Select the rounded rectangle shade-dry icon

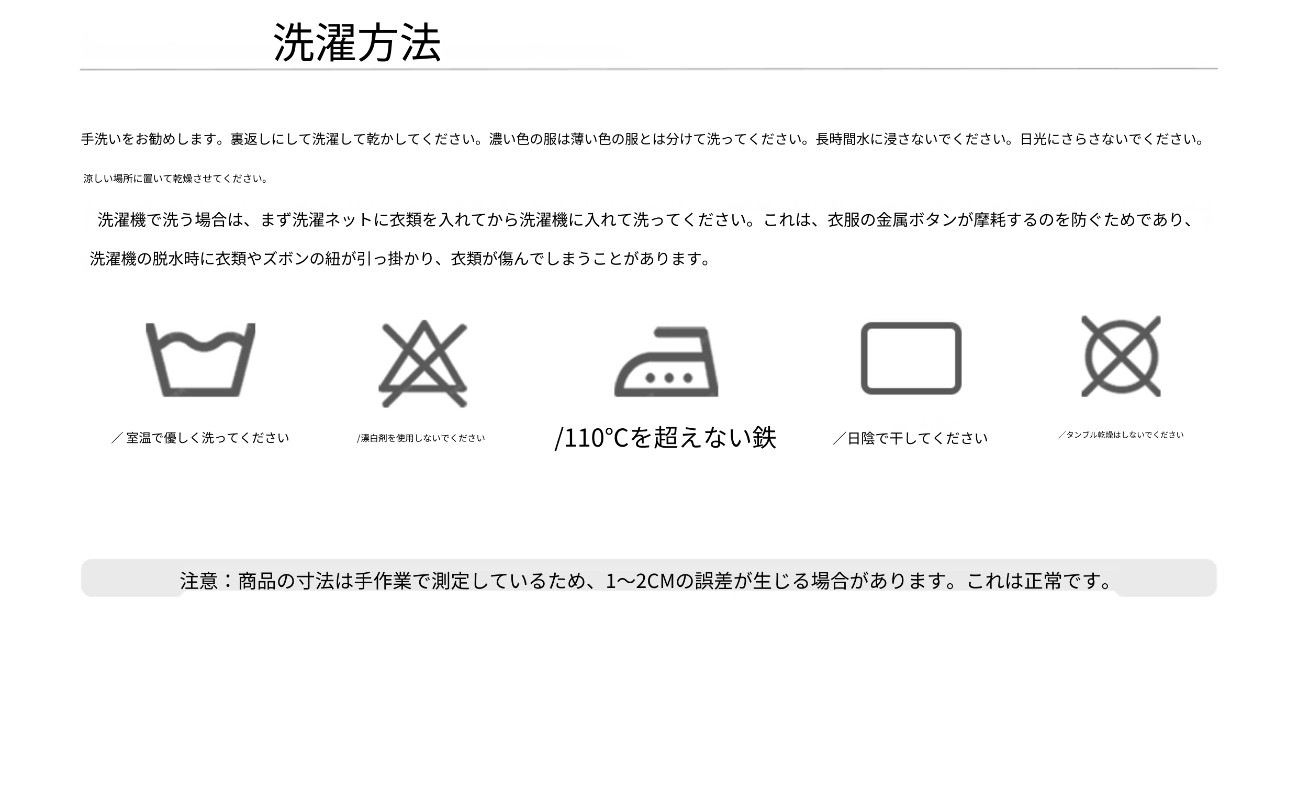[911, 358]
